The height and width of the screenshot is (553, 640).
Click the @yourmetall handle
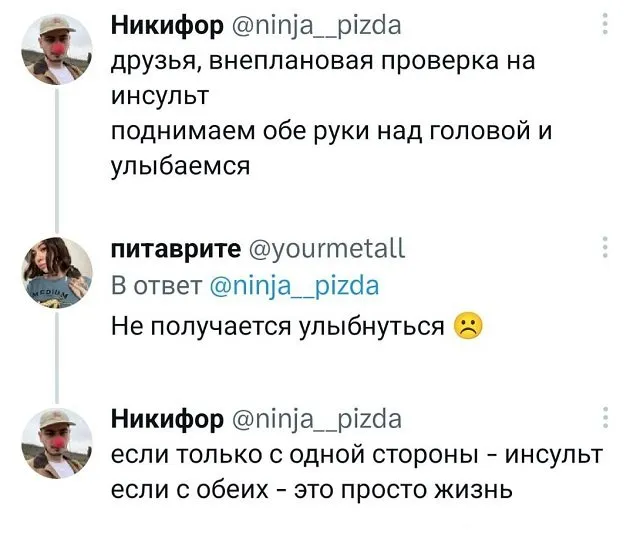coord(328,249)
